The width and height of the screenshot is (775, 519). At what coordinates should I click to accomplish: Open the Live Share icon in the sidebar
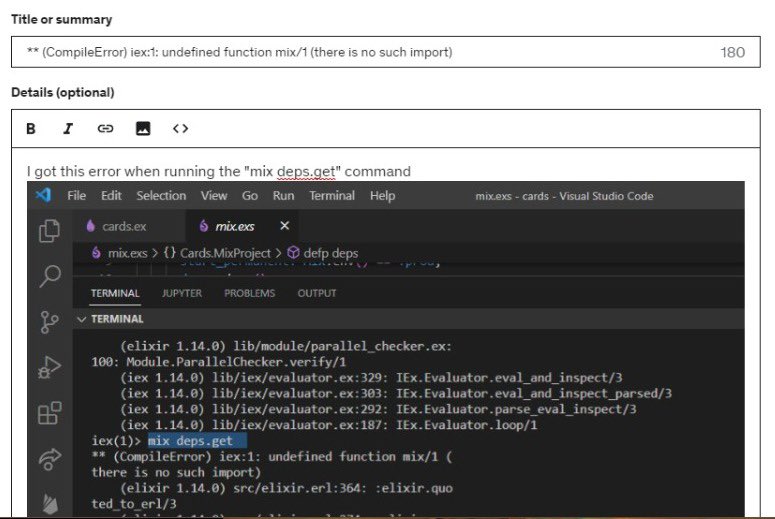[49, 459]
